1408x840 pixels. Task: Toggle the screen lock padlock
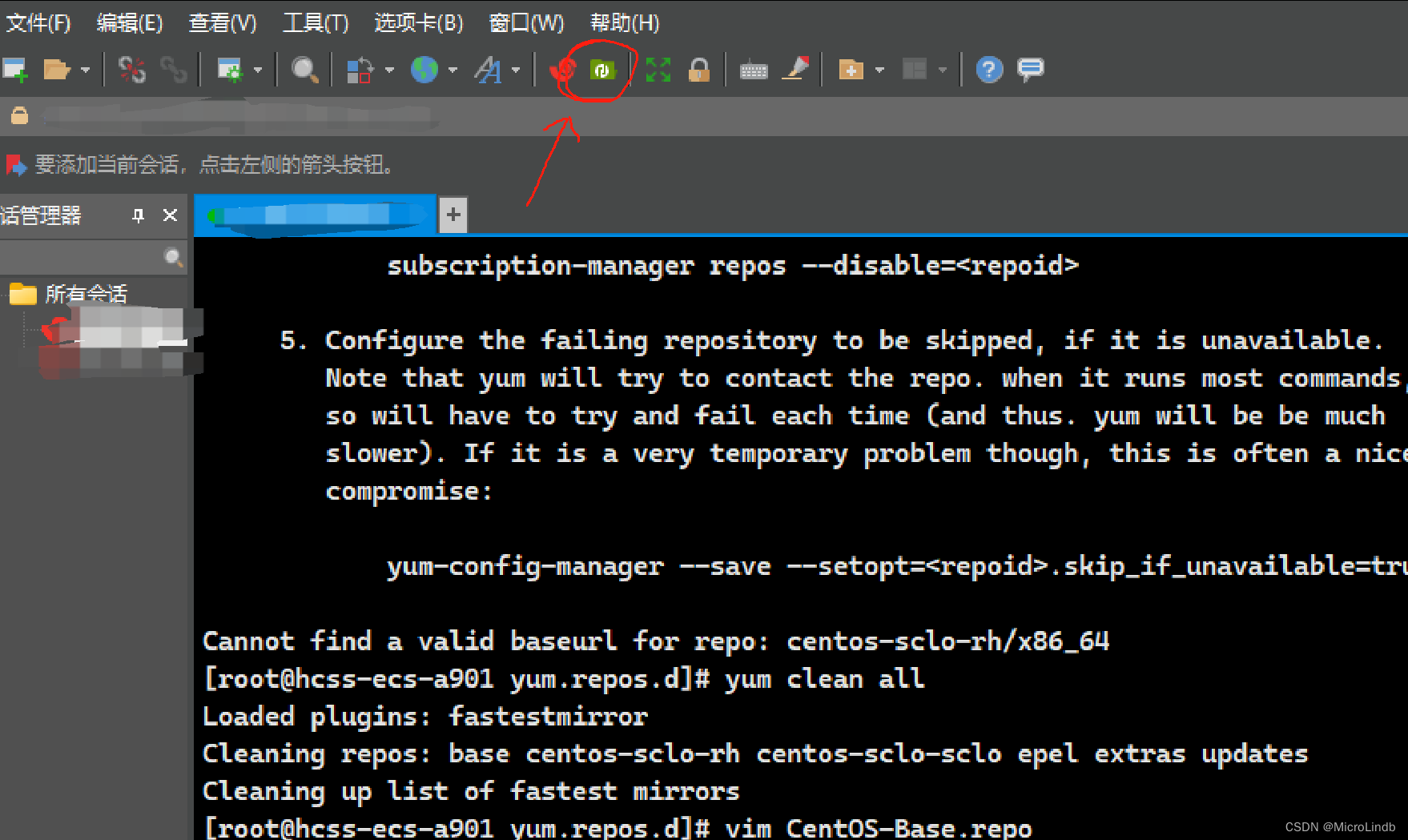698,70
